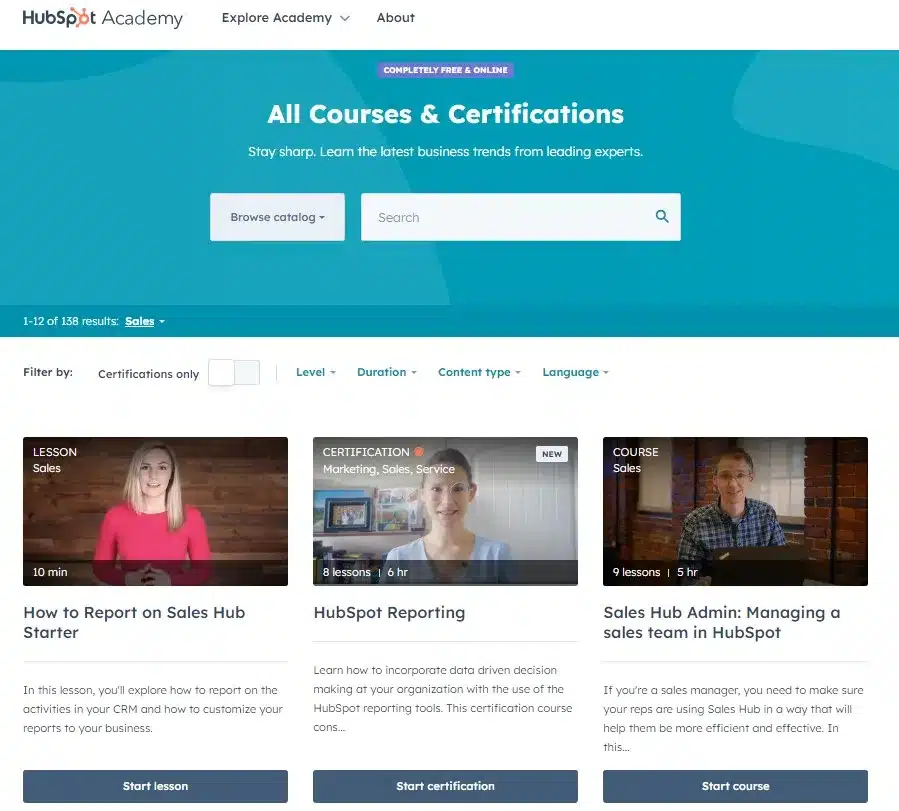Viewport: 899px width, 811px height.
Task: Open the Language filter dropdown
Action: click(x=575, y=372)
